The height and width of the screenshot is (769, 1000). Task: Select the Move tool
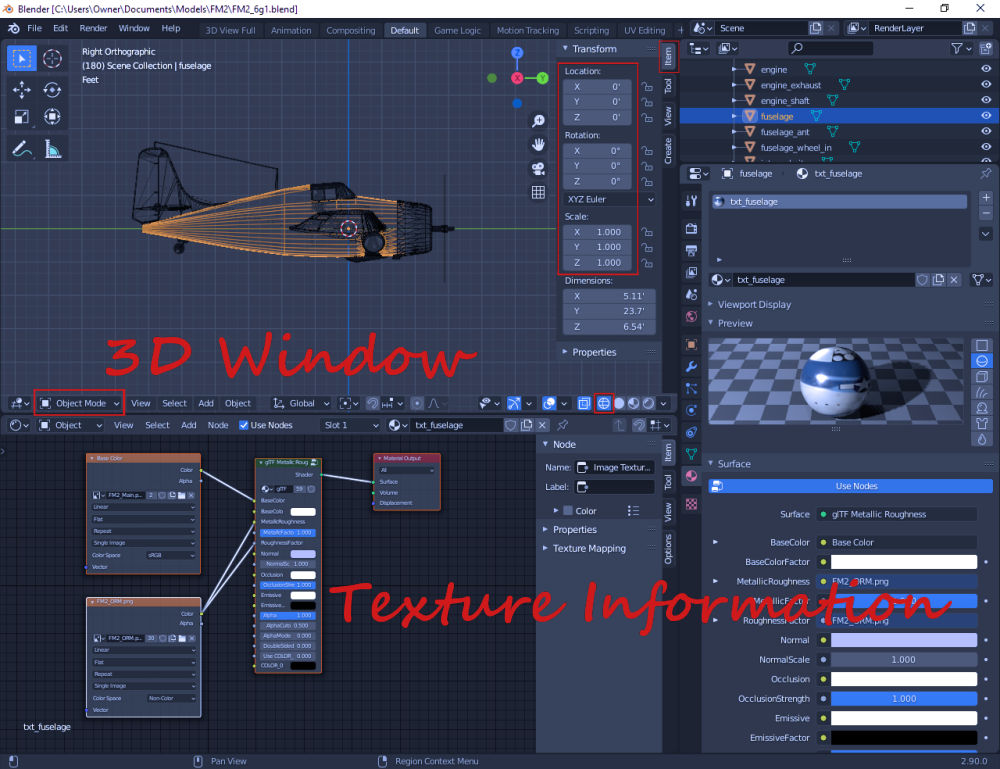[x=21, y=90]
